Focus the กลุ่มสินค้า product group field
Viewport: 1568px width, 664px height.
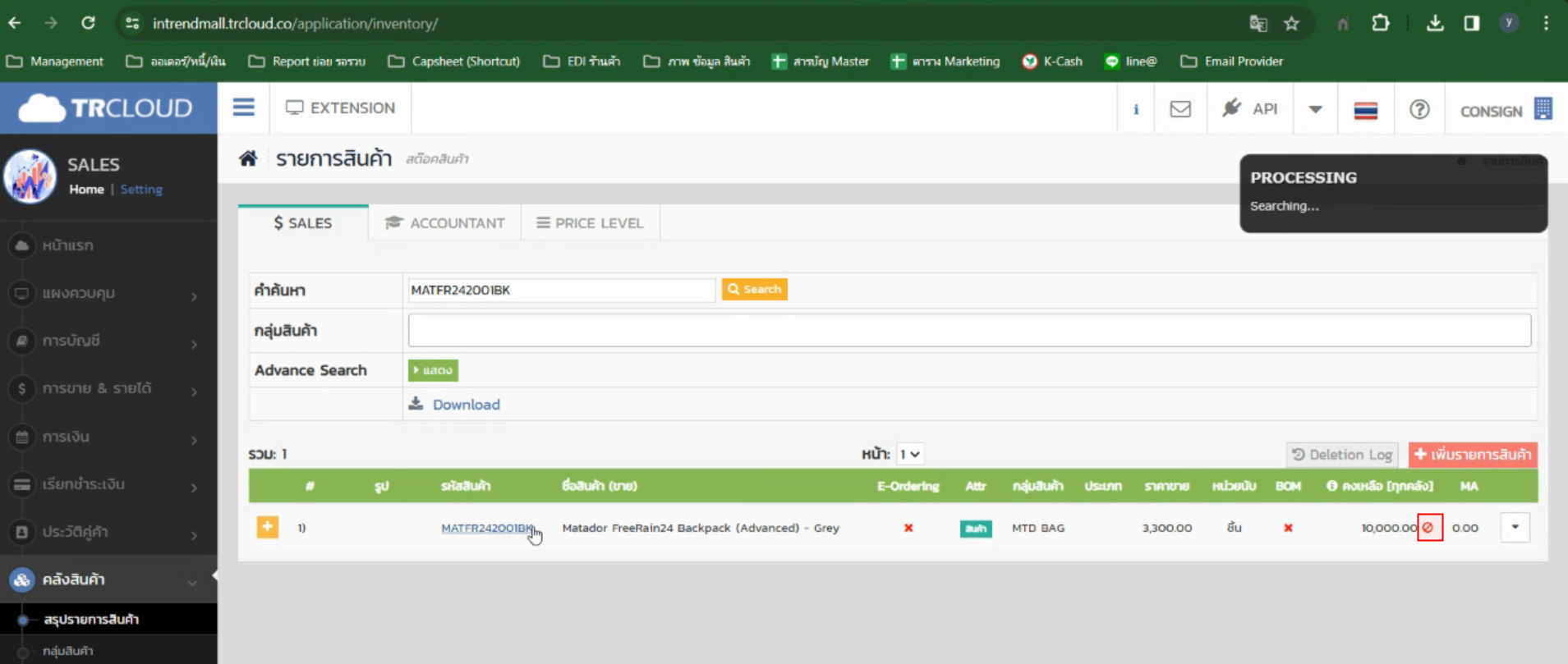(969, 330)
